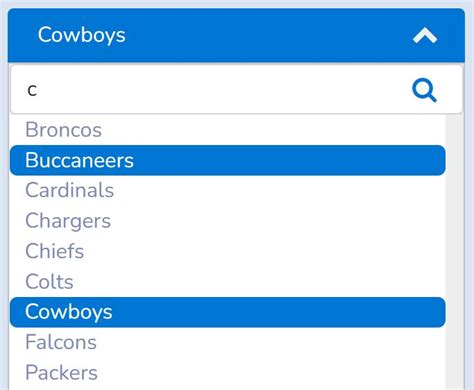The height and width of the screenshot is (390, 474).
Task: Toggle the highlighted Cowboys list option
Action: (228, 312)
